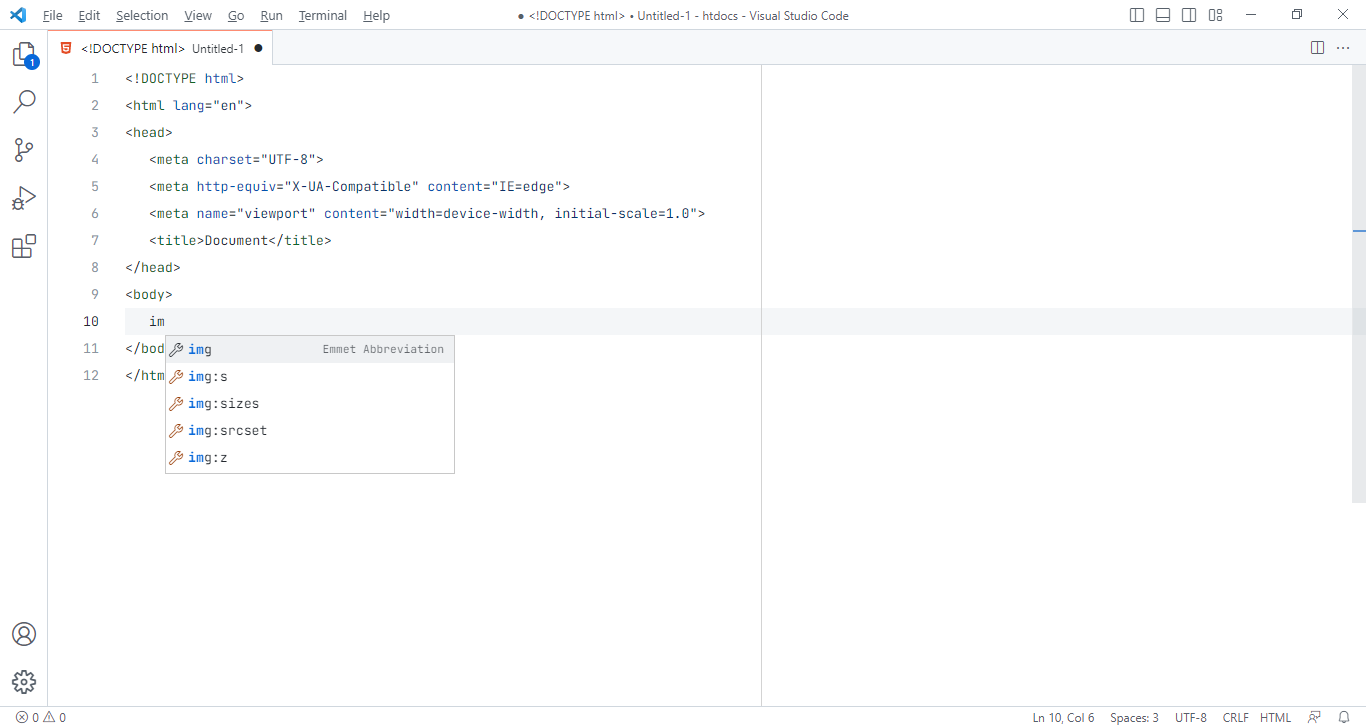1366x728 pixels.
Task: Open the Explorer view in activity bar
Action: tap(24, 55)
